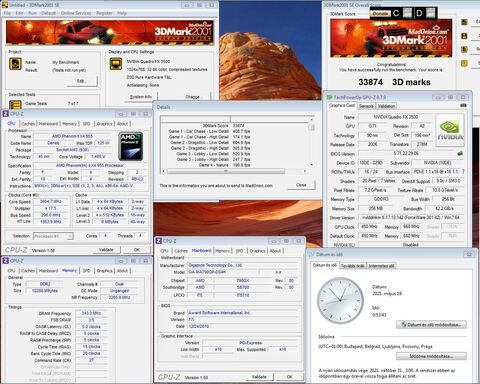Click the GPU-Z camera screenshot icon

pyautogui.click(x=463, y=105)
